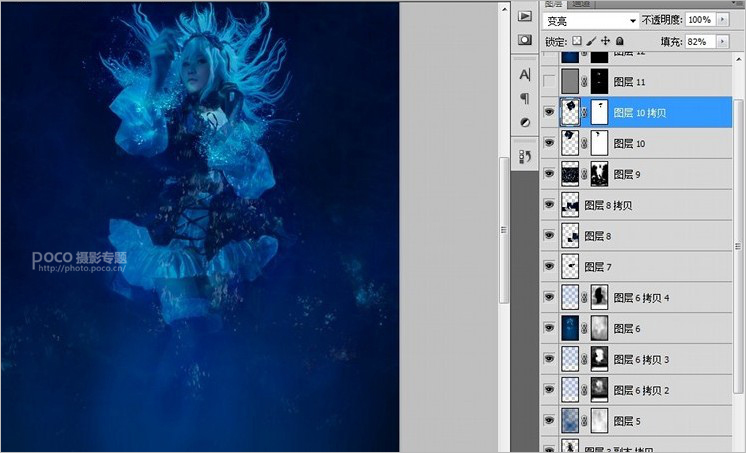The height and width of the screenshot is (453, 746).
Task: Click the lock transparent pixels icon
Action: click(x=577, y=41)
